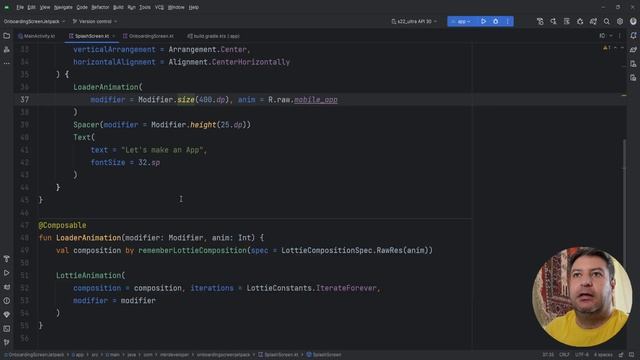Open Running Devices panel in right sidebar

(x=633, y=78)
